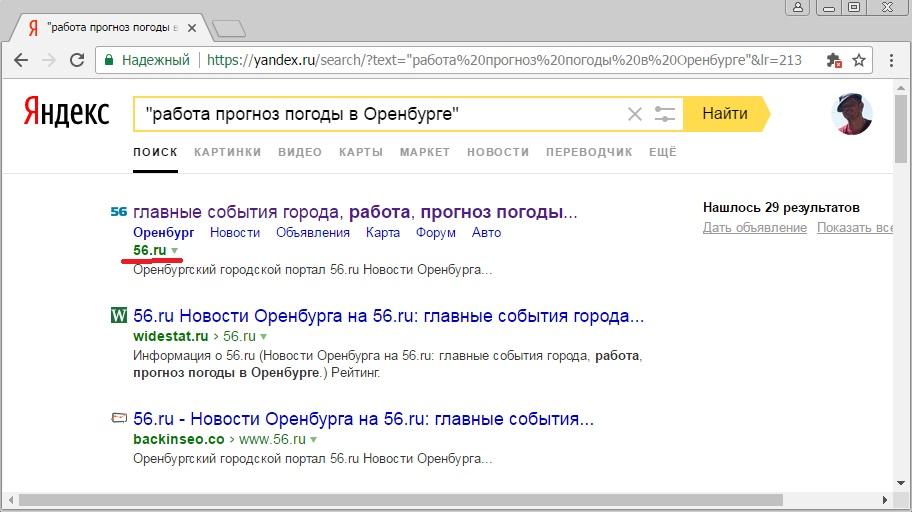Open the Карта sitelink
Viewport: 912px width, 512px height.
click(x=383, y=233)
